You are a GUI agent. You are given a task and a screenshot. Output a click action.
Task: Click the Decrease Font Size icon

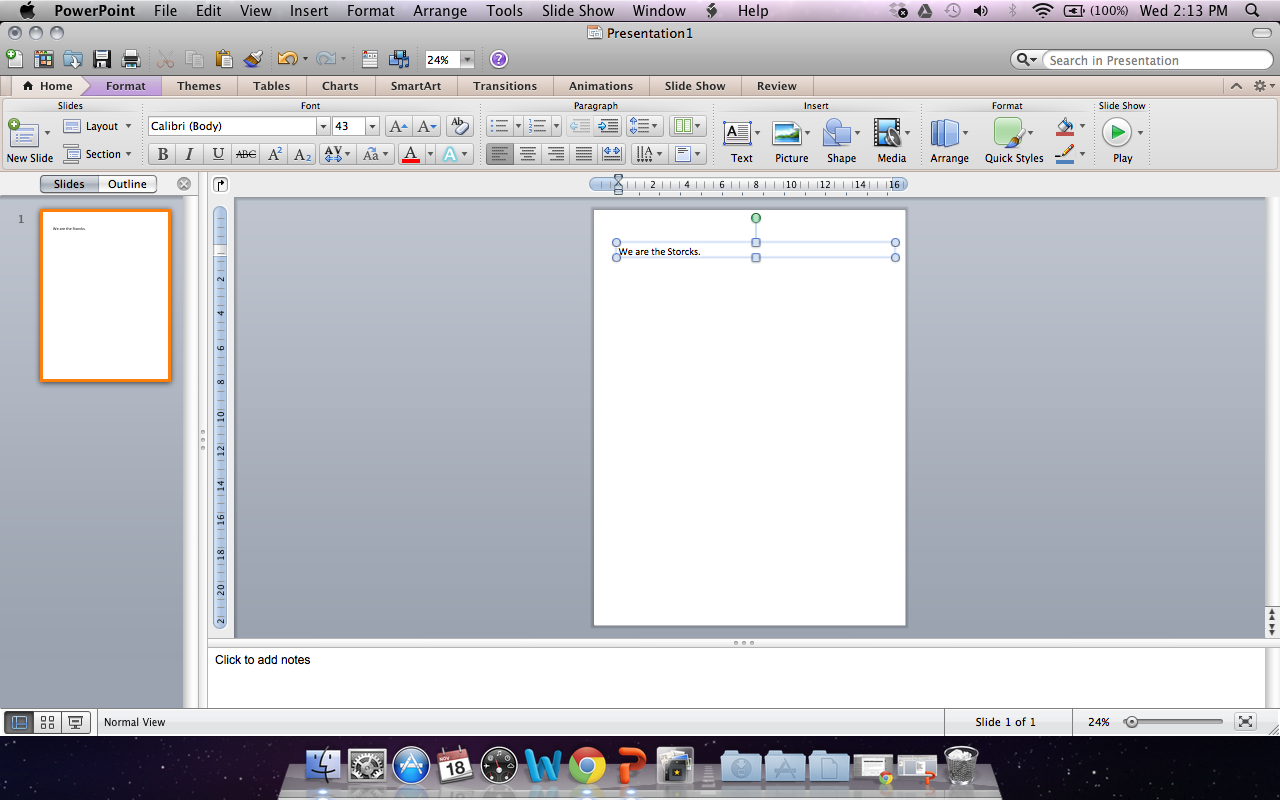point(427,126)
